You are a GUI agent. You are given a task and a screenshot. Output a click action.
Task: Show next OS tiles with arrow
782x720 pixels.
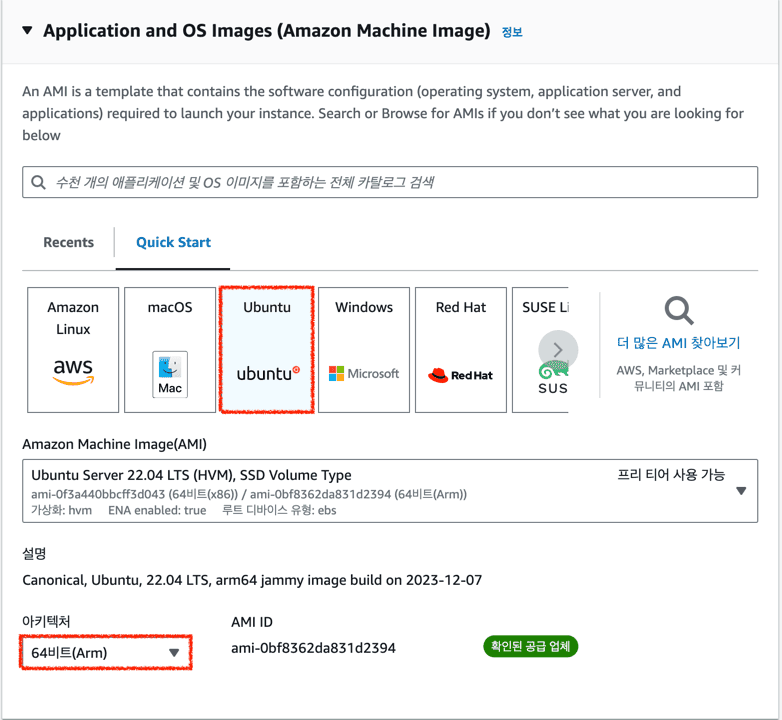tap(558, 350)
